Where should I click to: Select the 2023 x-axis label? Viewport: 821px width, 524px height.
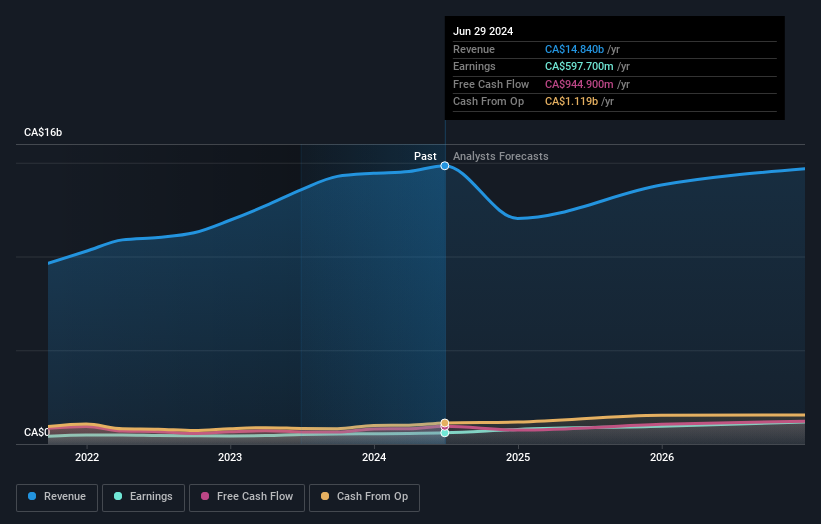point(230,457)
